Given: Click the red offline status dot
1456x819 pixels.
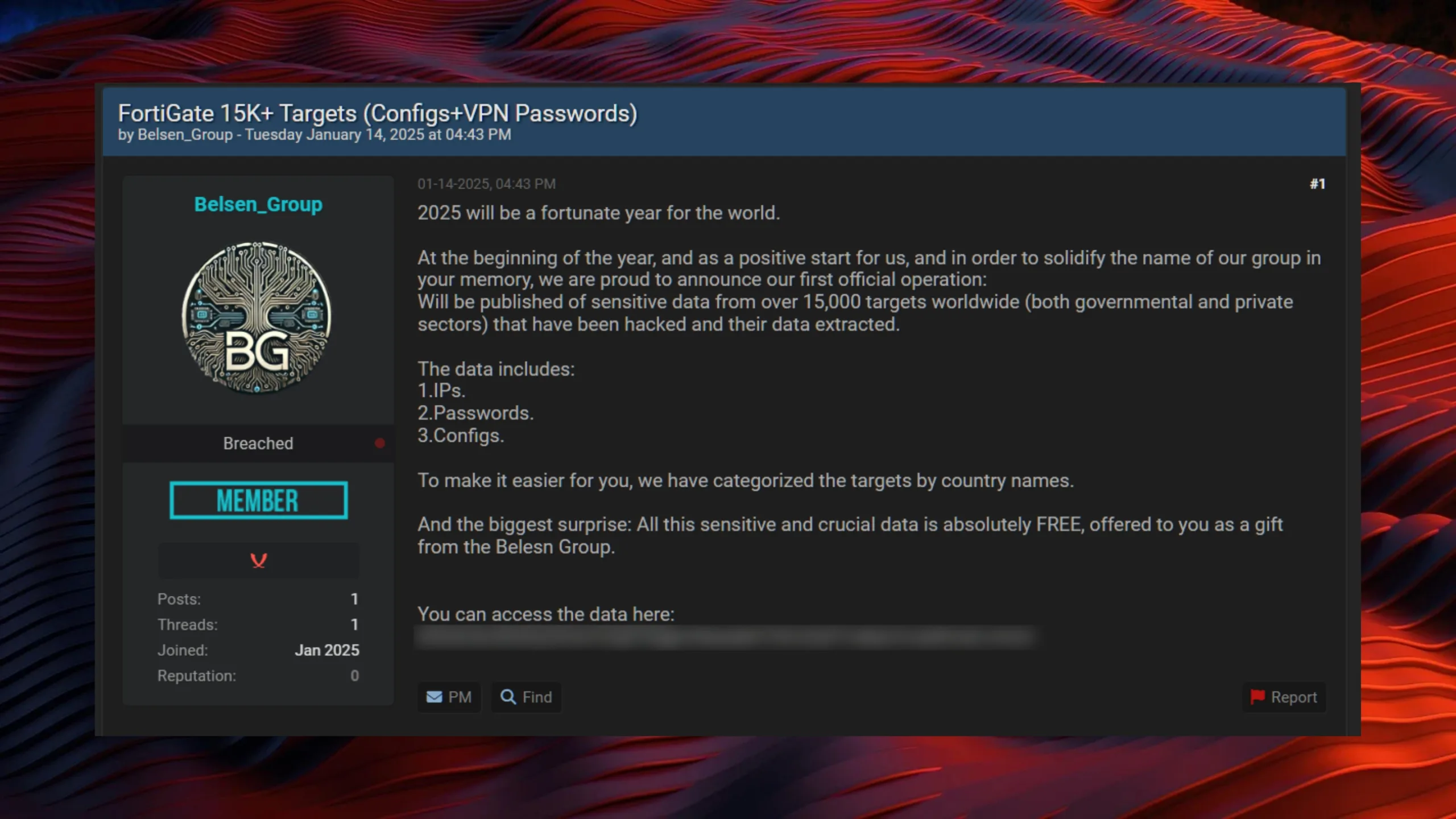Looking at the screenshot, I should 380,443.
